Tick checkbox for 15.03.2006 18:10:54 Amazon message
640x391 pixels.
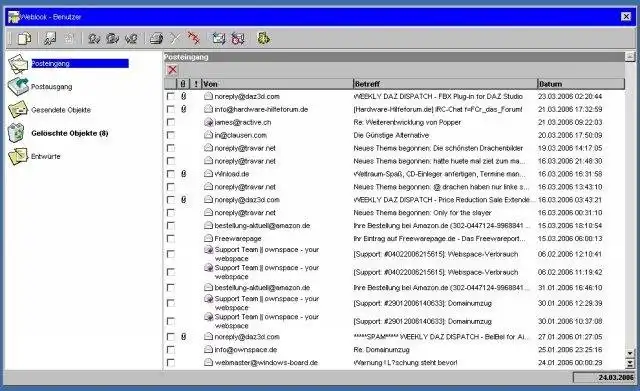(171, 226)
